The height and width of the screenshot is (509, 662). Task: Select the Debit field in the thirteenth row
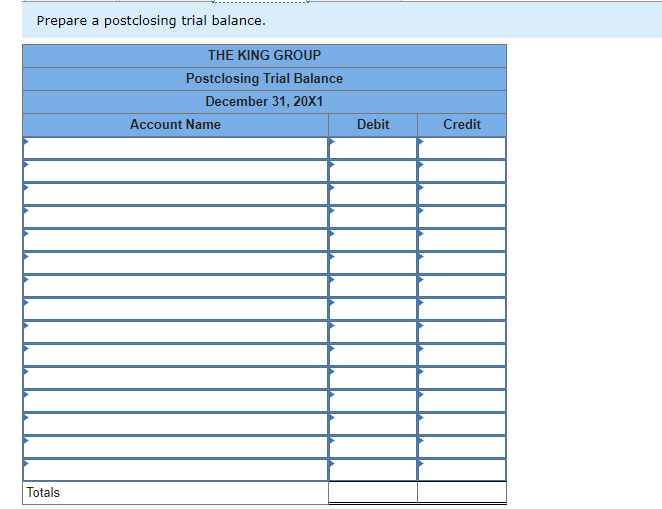pos(373,424)
